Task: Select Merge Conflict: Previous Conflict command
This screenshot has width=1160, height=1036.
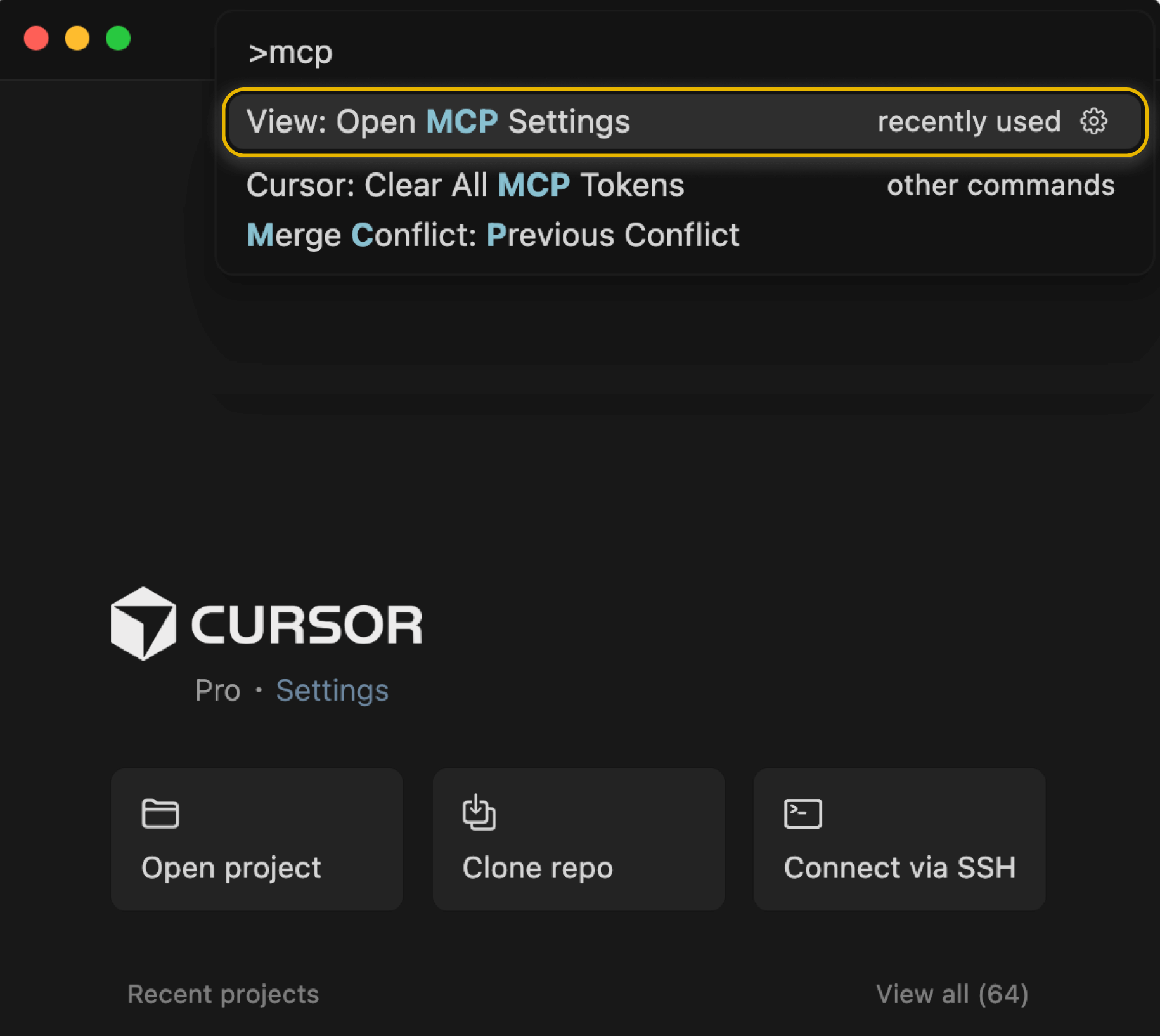Action: pos(493,235)
